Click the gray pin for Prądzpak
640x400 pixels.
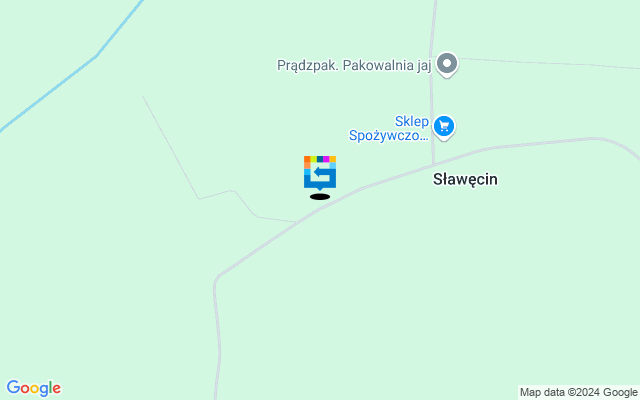pyautogui.click(x=447, y=64)
